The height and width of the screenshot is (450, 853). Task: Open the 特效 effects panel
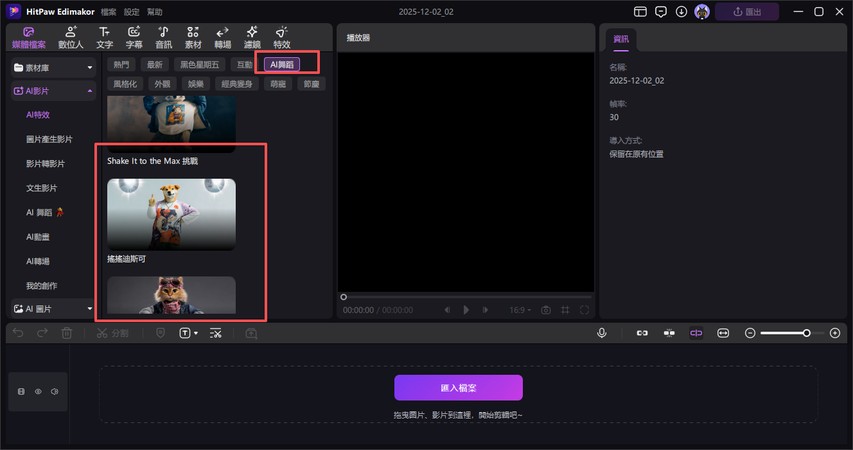281,38
